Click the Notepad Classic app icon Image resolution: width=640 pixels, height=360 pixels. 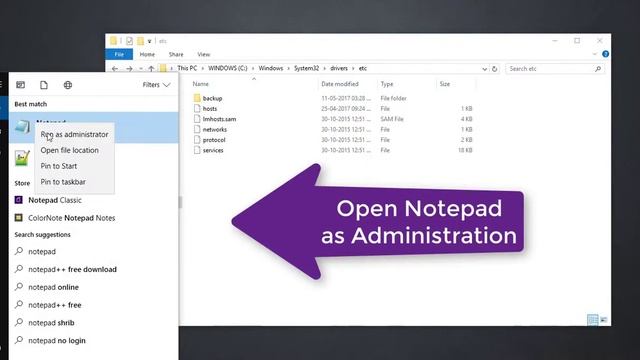pyautogui.click(x=18, y=200)
